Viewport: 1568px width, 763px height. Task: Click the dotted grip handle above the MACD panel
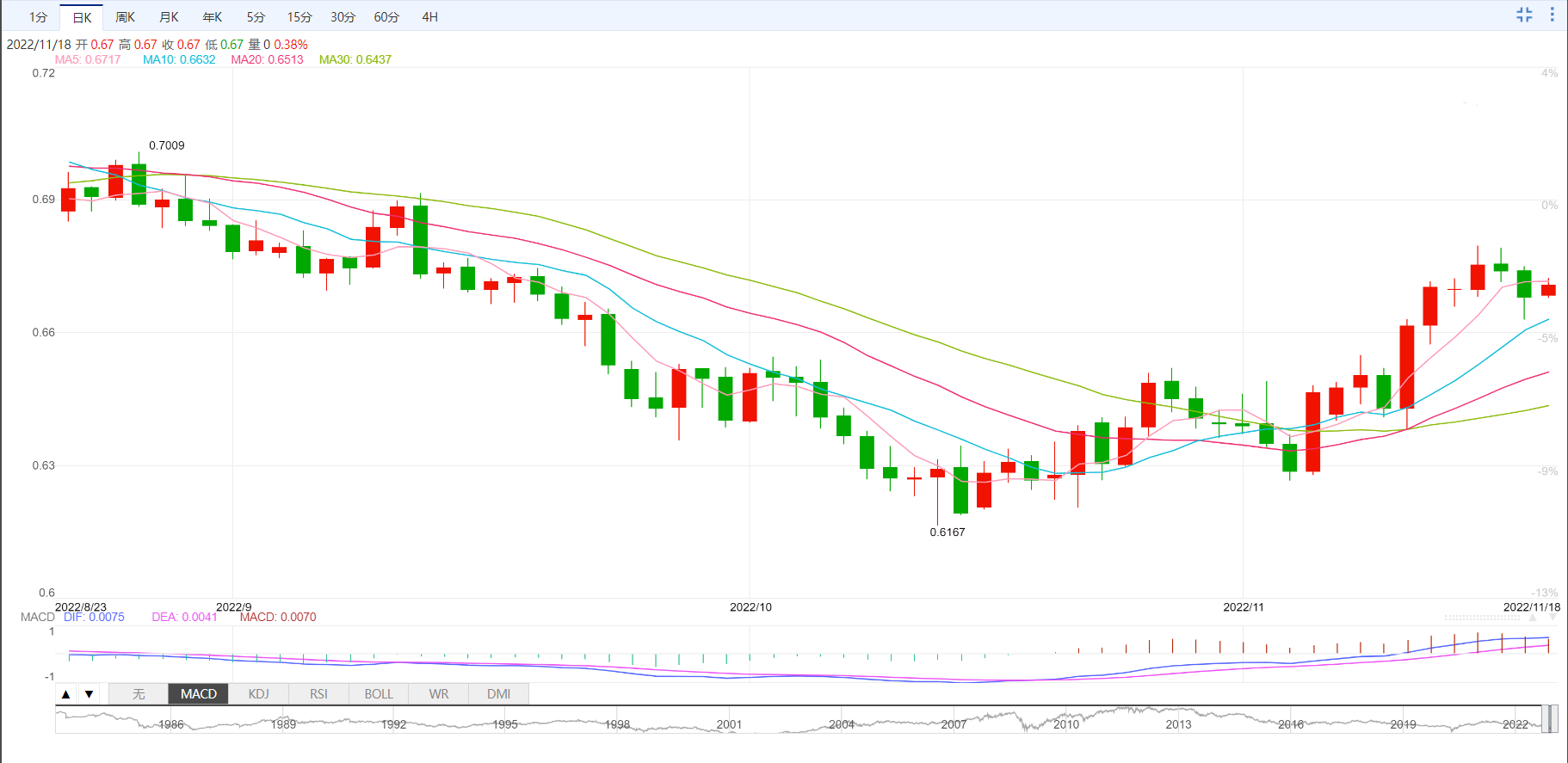[1482, 618]
